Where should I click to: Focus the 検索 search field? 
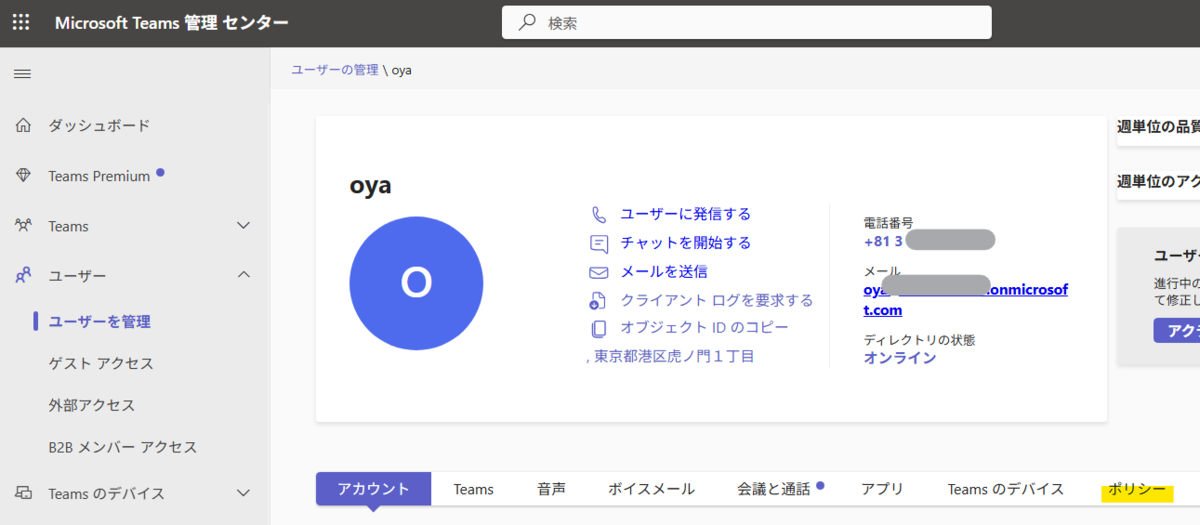click(x=746, y=22)
